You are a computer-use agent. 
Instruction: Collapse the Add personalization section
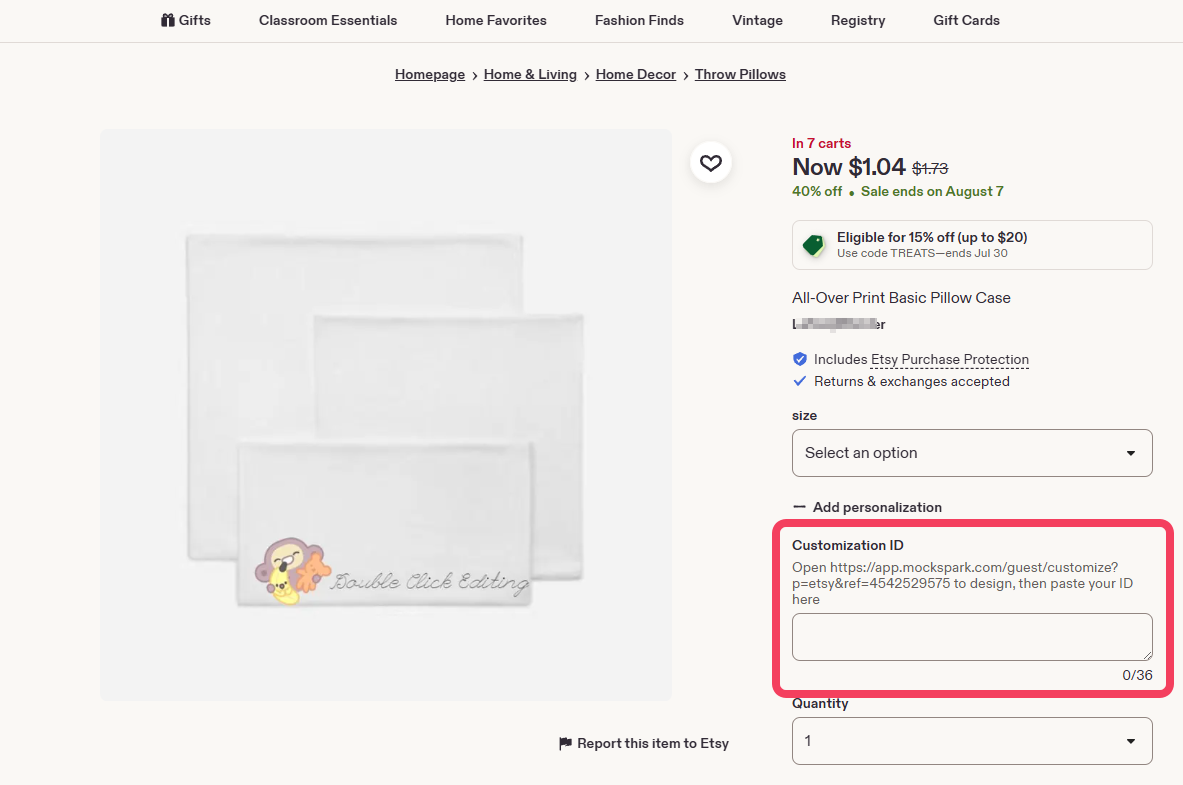pyautogui.click(x=867, y=507)
